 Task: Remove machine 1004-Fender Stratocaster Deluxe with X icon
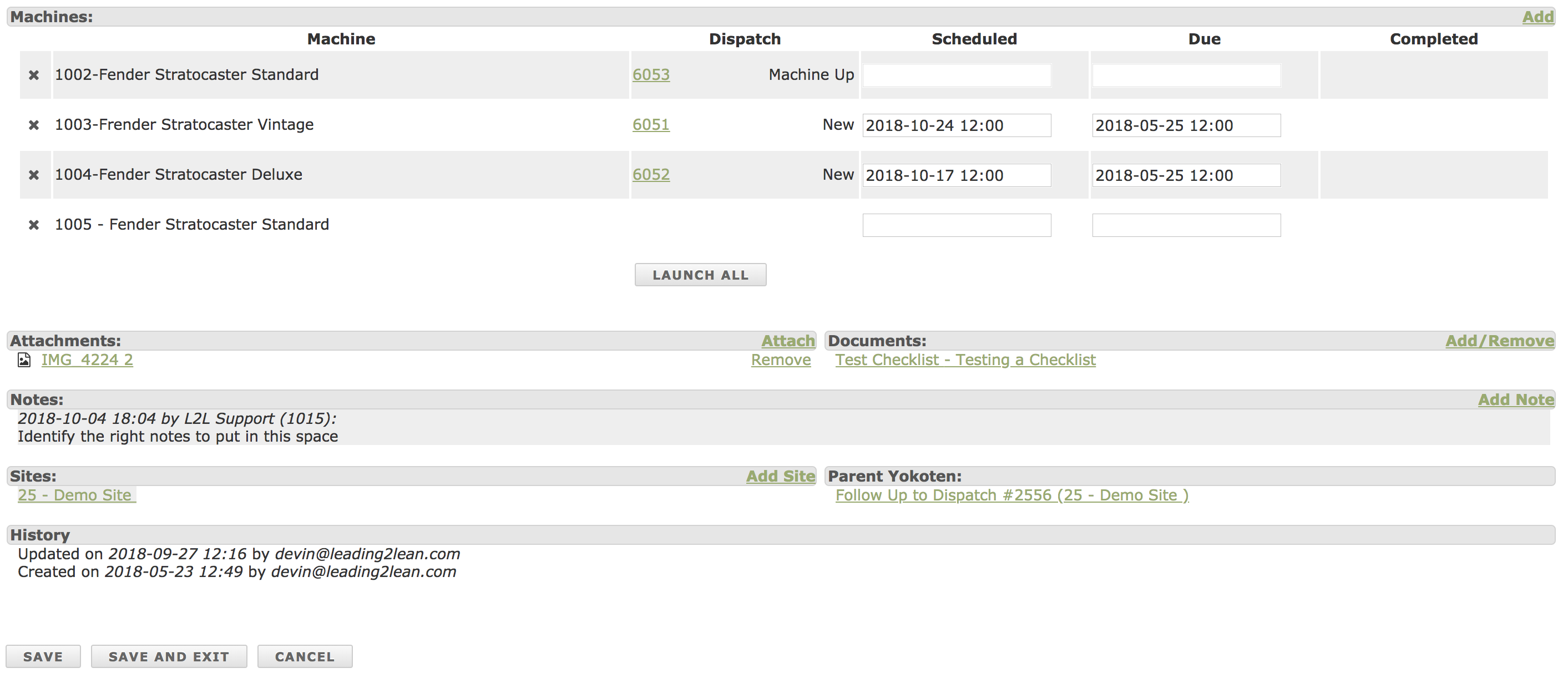[x=34, y=175]
